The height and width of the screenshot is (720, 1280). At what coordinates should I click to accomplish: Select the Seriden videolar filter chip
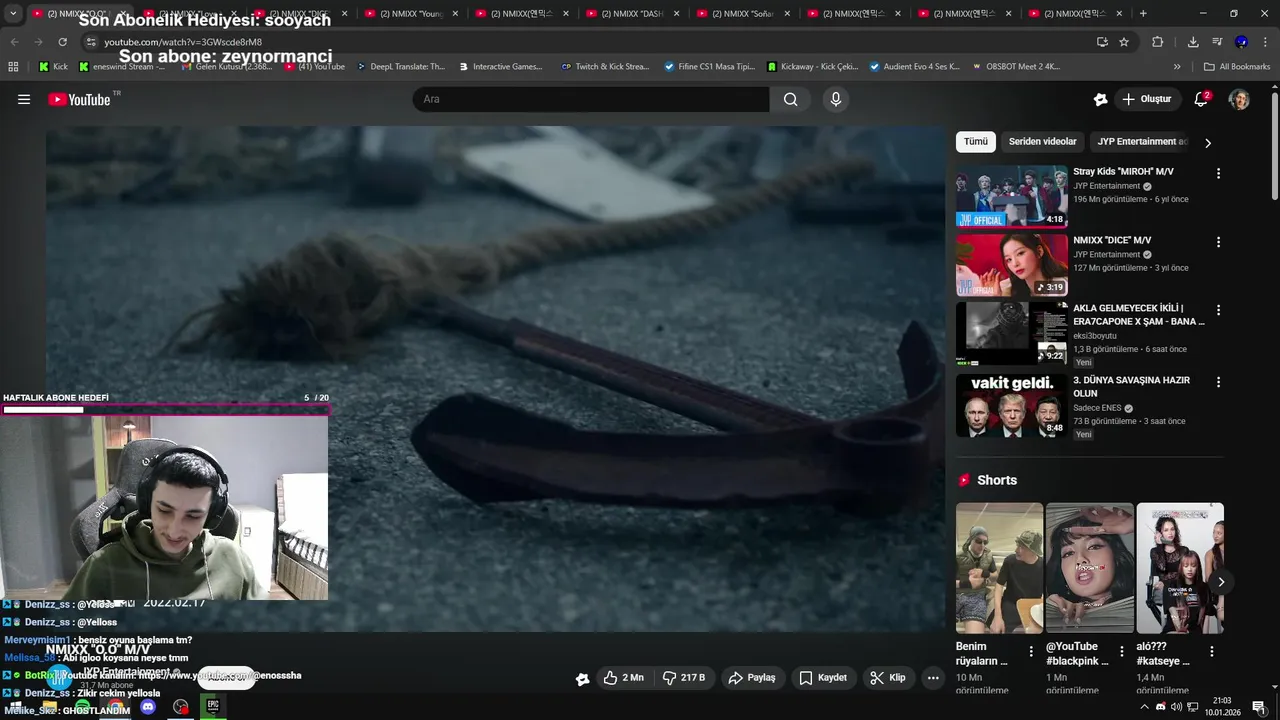[x=1043, y=142]
